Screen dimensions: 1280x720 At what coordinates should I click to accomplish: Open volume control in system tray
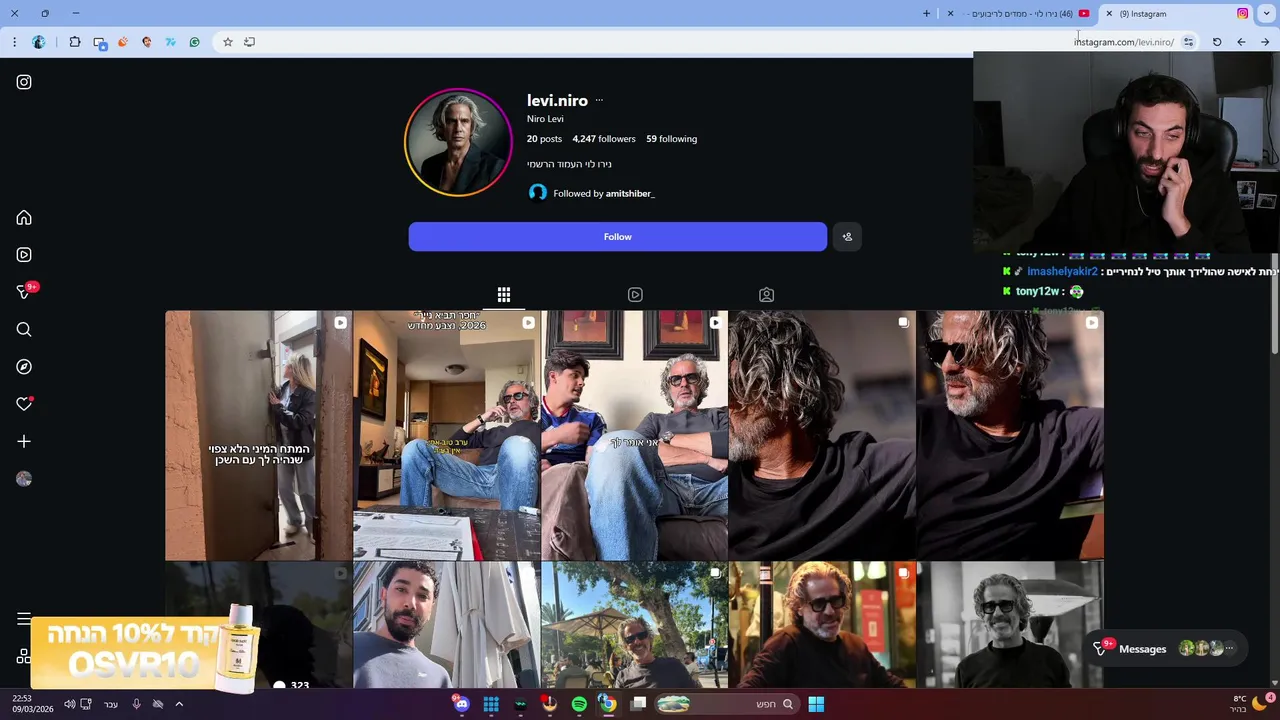[x=69, y=704]
